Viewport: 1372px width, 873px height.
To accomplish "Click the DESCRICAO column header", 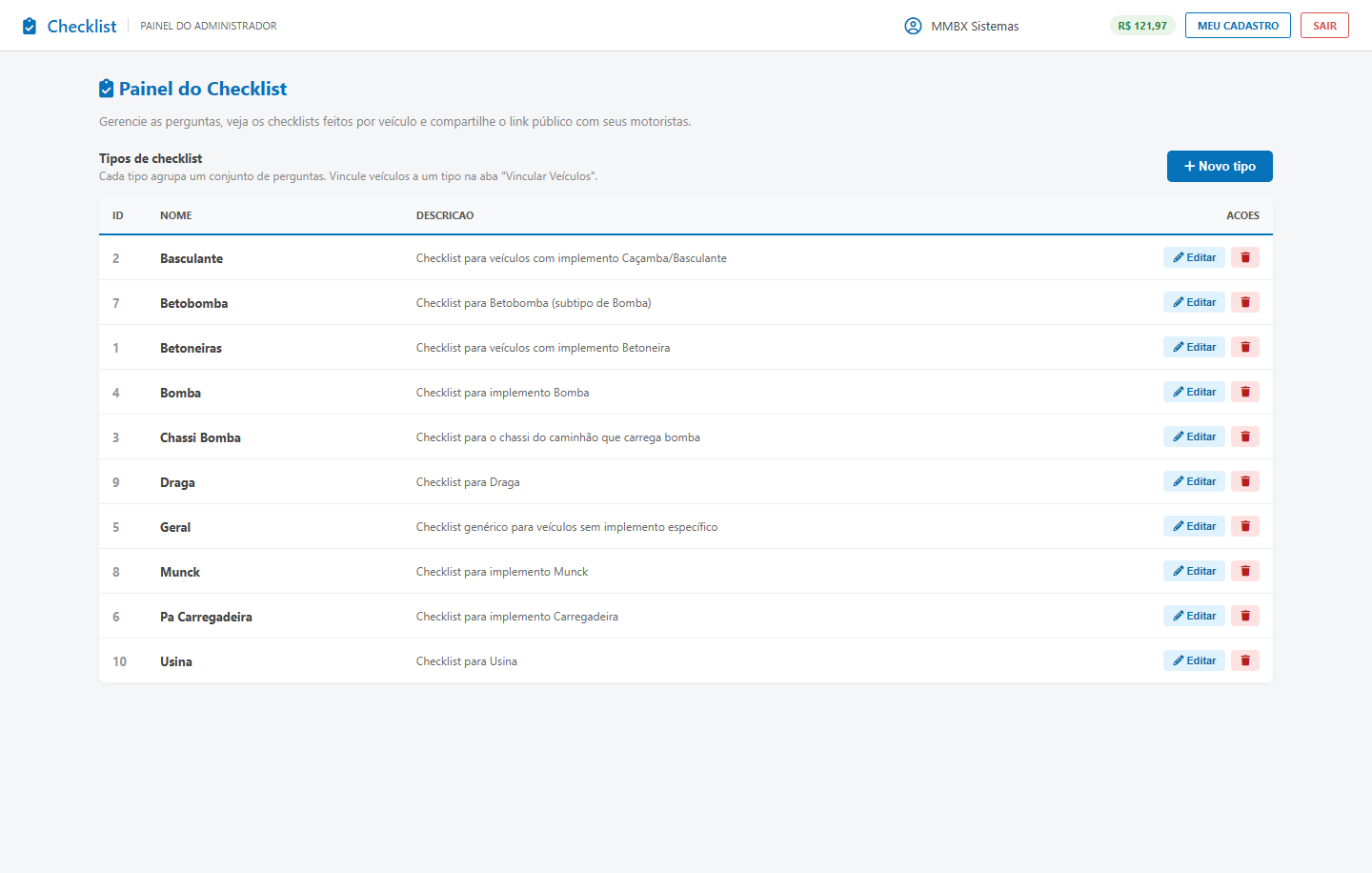I will (x=445, y=215).
